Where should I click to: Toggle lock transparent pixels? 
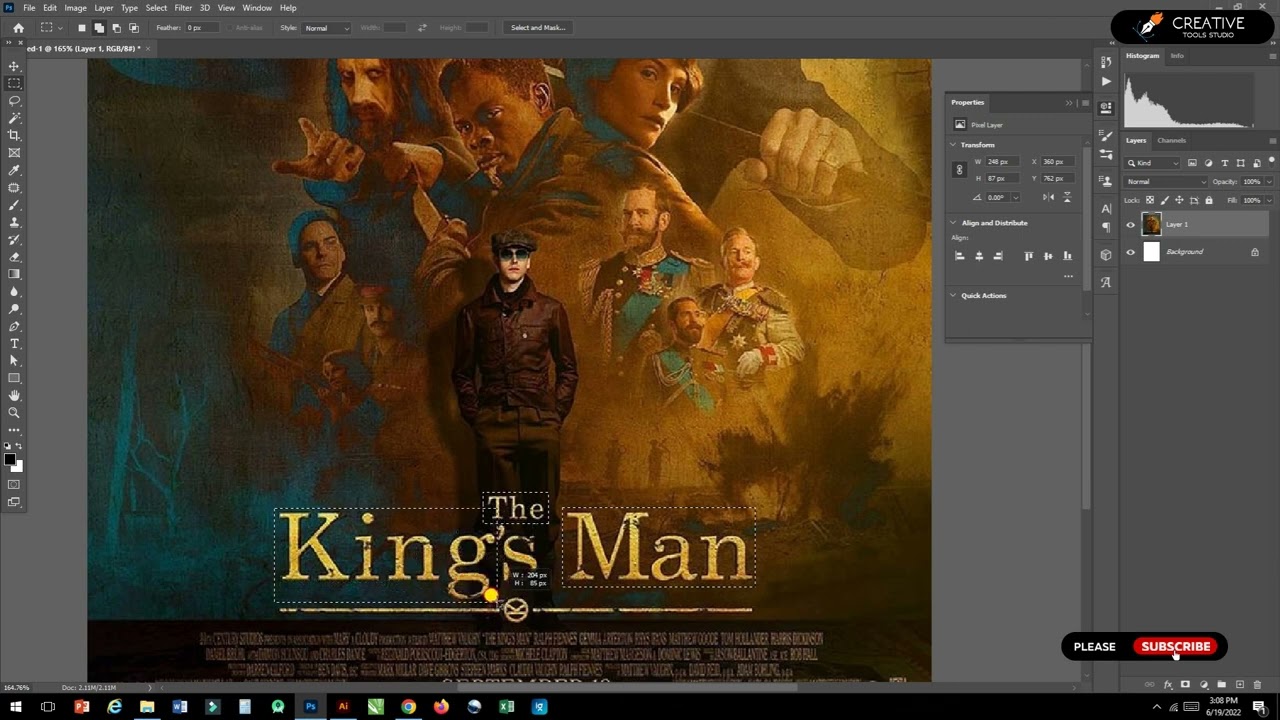(x=1149, y=200)
